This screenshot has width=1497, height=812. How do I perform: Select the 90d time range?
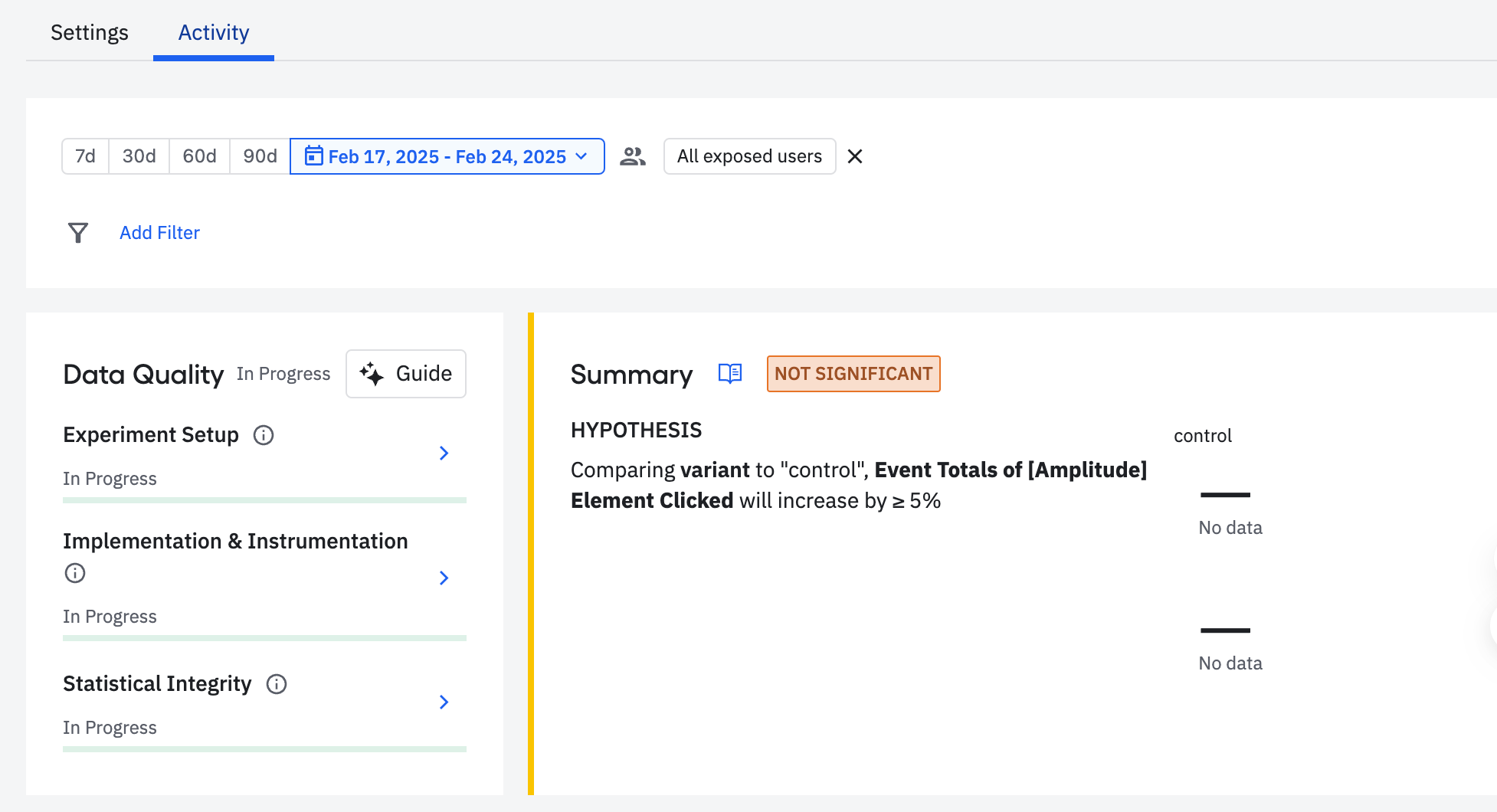coord(260,156)
